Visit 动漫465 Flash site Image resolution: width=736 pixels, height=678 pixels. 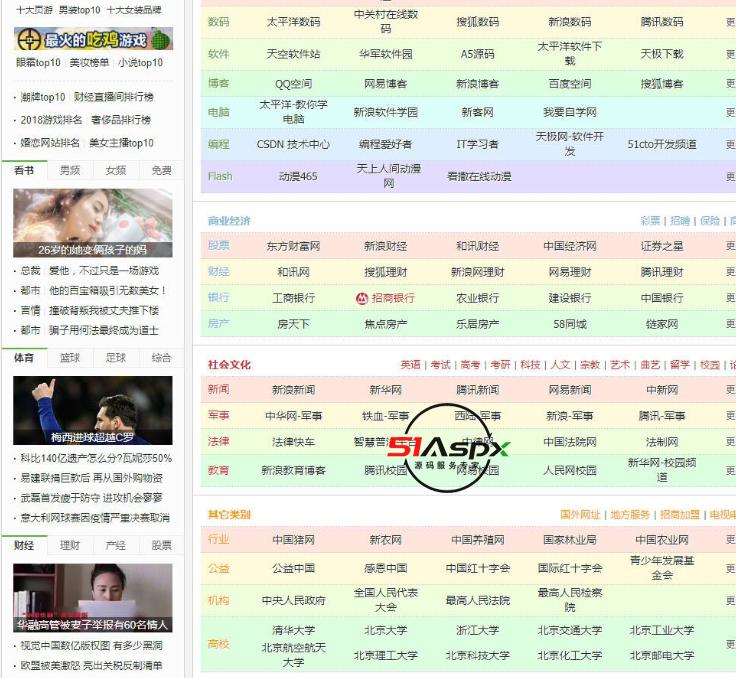tap(298, 177)
